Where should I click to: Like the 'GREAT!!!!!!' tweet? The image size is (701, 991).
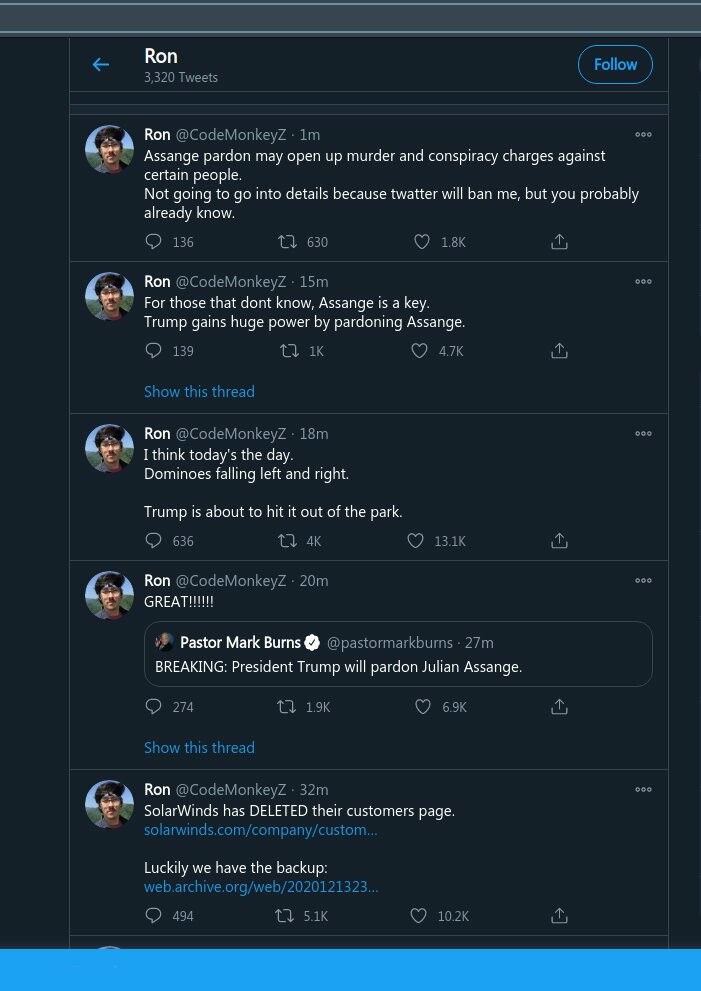pos(422,707)
